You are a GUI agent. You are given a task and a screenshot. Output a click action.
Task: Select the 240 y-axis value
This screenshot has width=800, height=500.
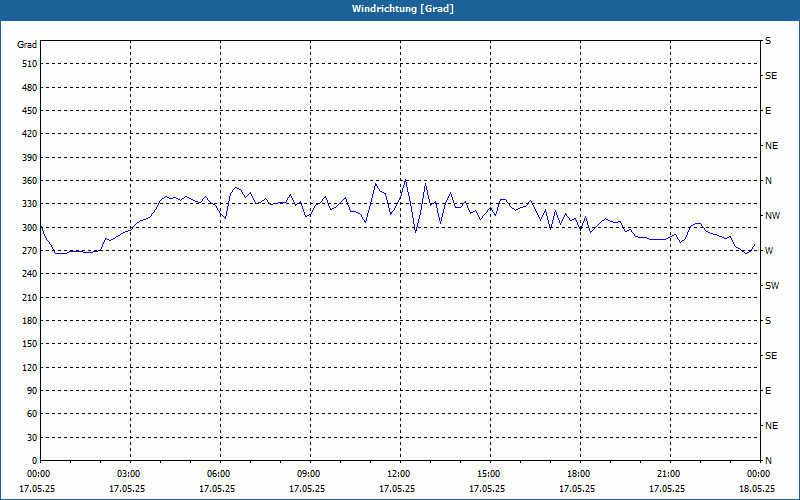click(30, 274)
